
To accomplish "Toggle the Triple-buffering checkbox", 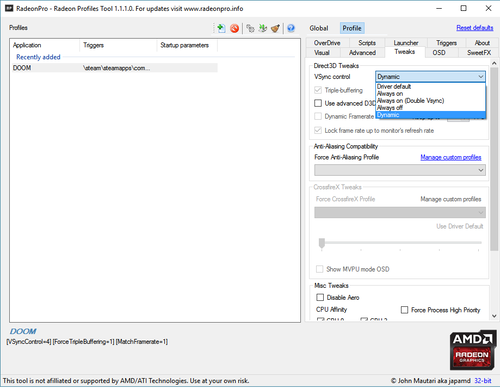I will 318,90.
